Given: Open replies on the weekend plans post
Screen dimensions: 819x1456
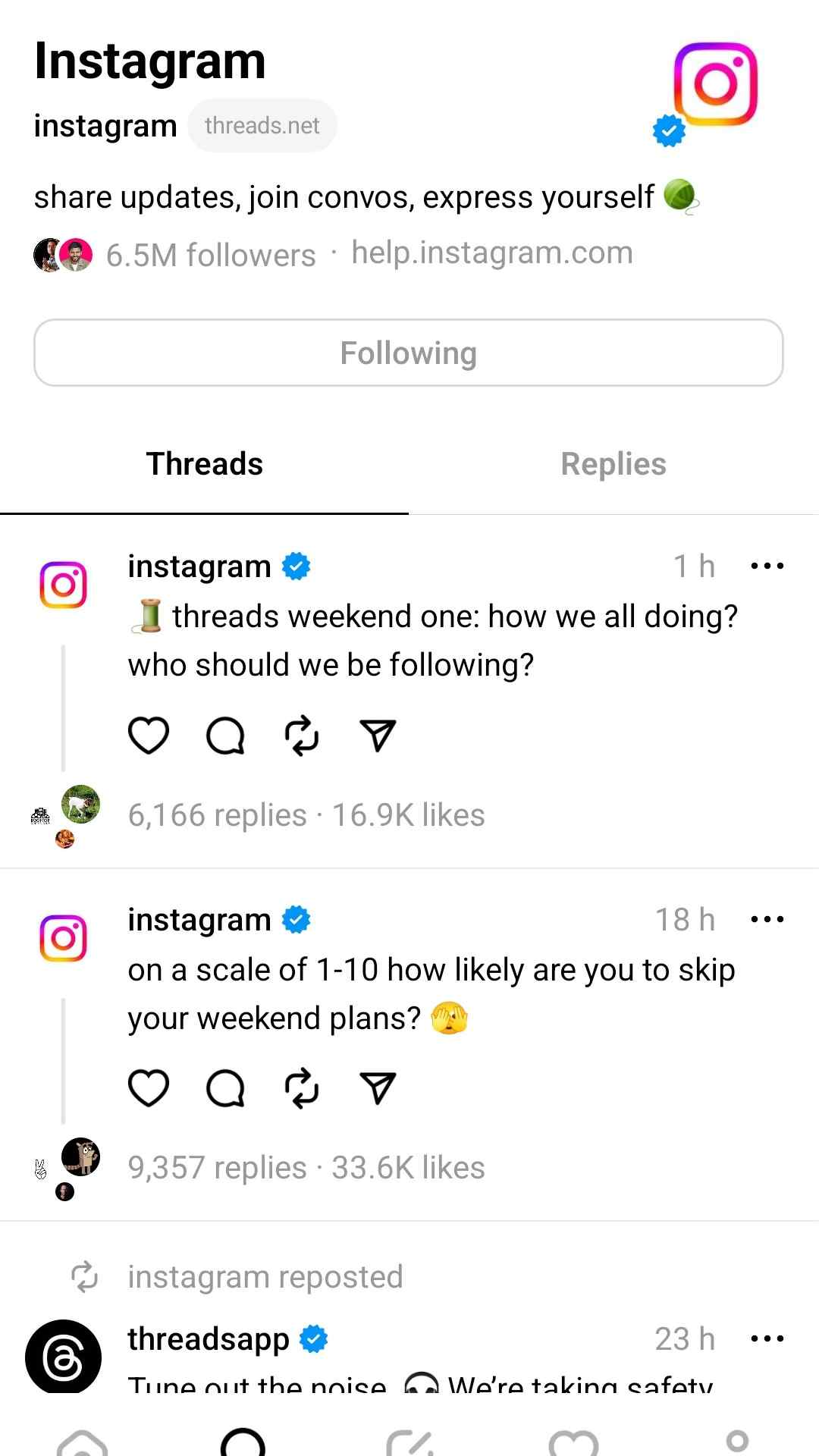Looking at the screenshot, I should coord(224,1087).
